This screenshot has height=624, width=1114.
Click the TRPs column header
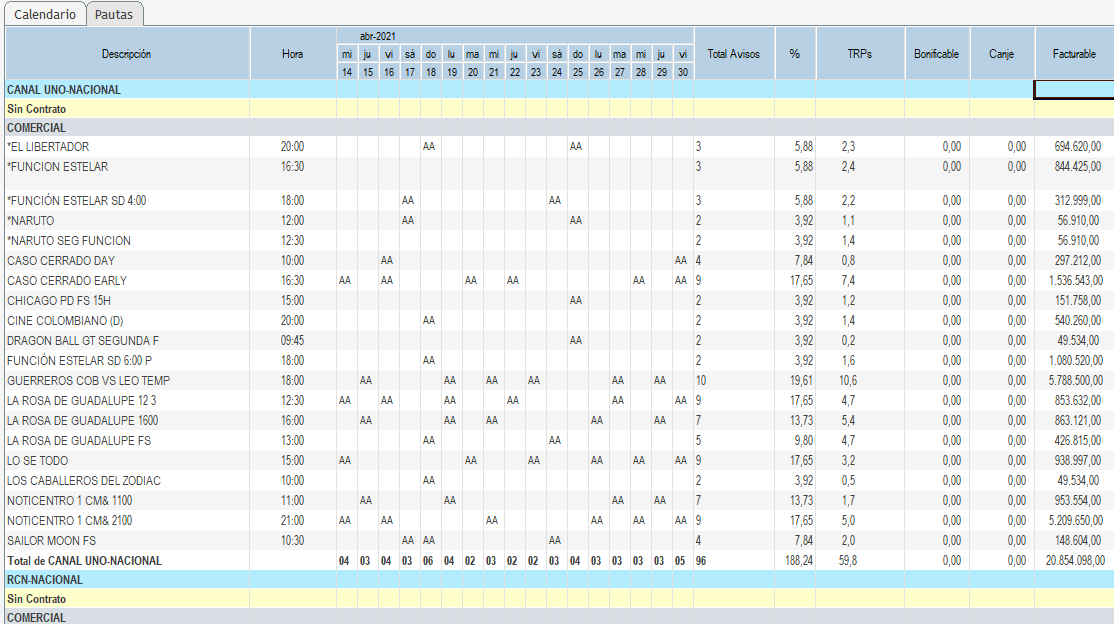pyautogui.click(x=859, y=54)
